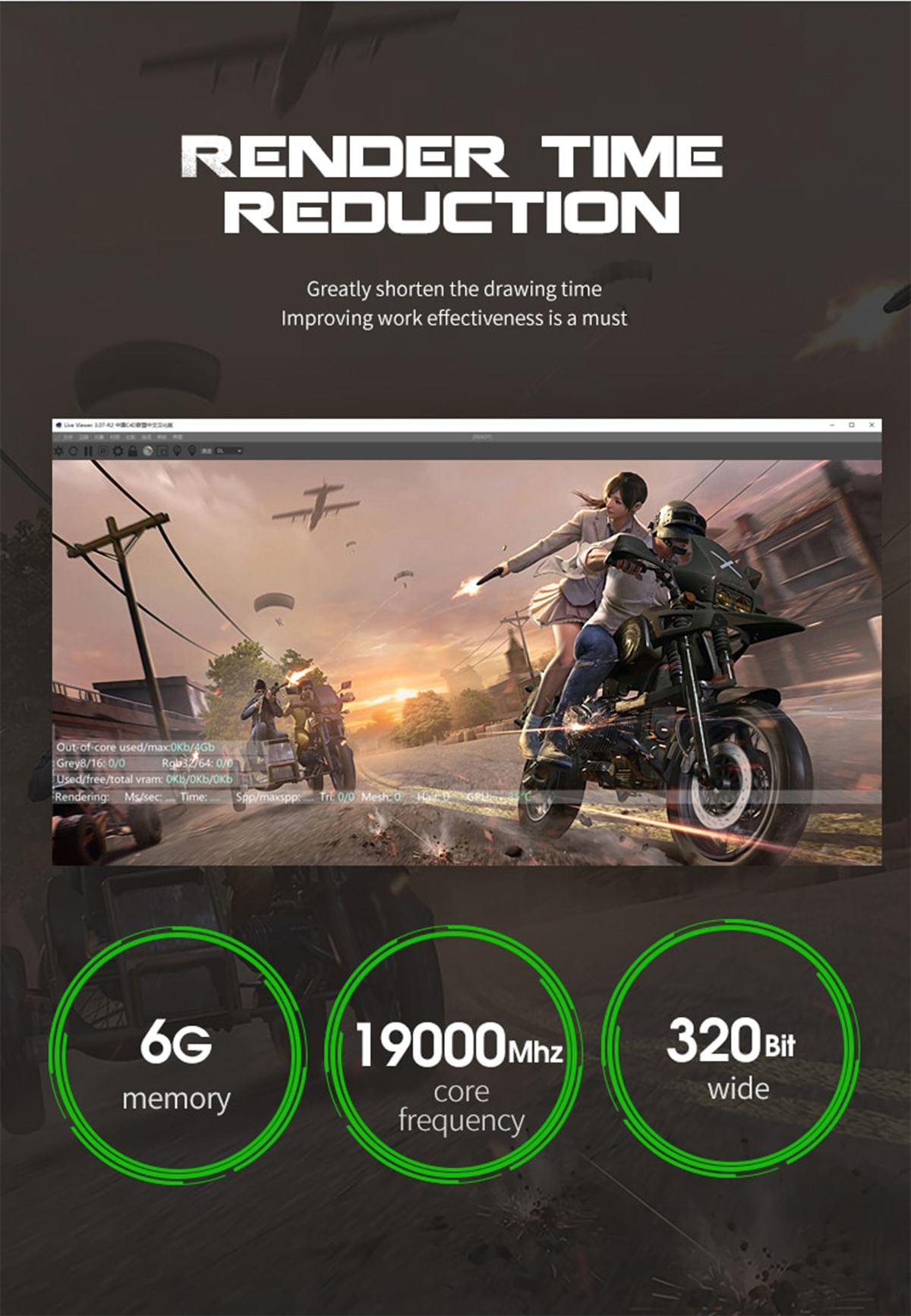Click the Live Viewer title bar app icon

tap(58, 425)
